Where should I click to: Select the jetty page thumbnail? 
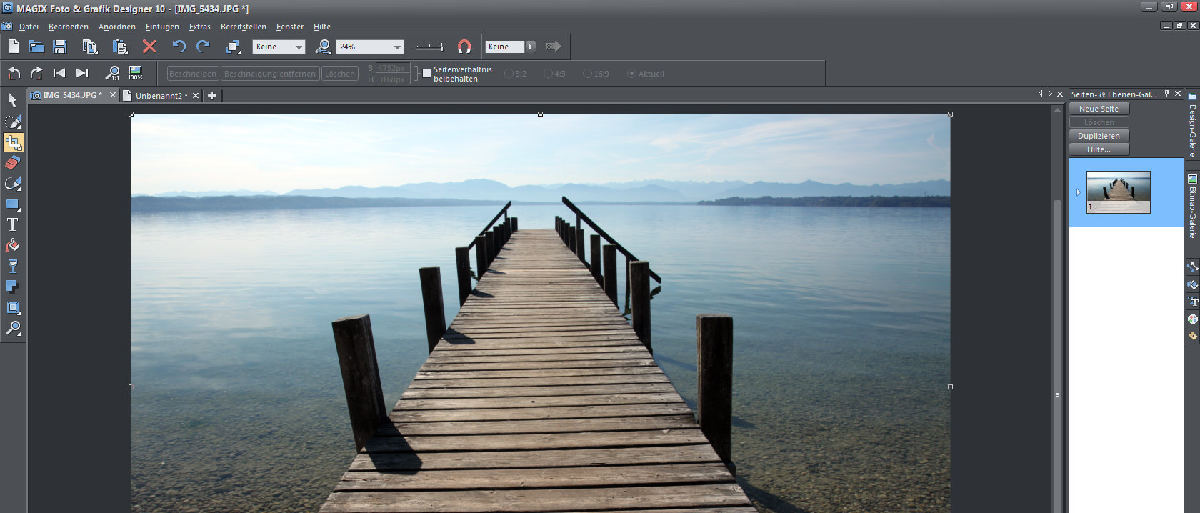pyautogui.click(x=1118, y=192)
